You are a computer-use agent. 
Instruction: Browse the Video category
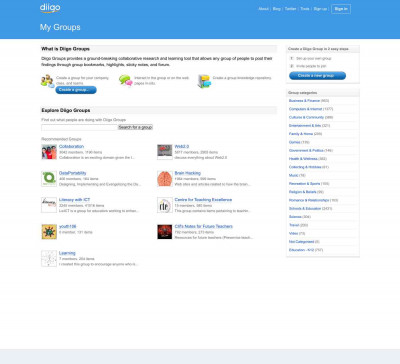pyautogui.click(x=293, y=233)
